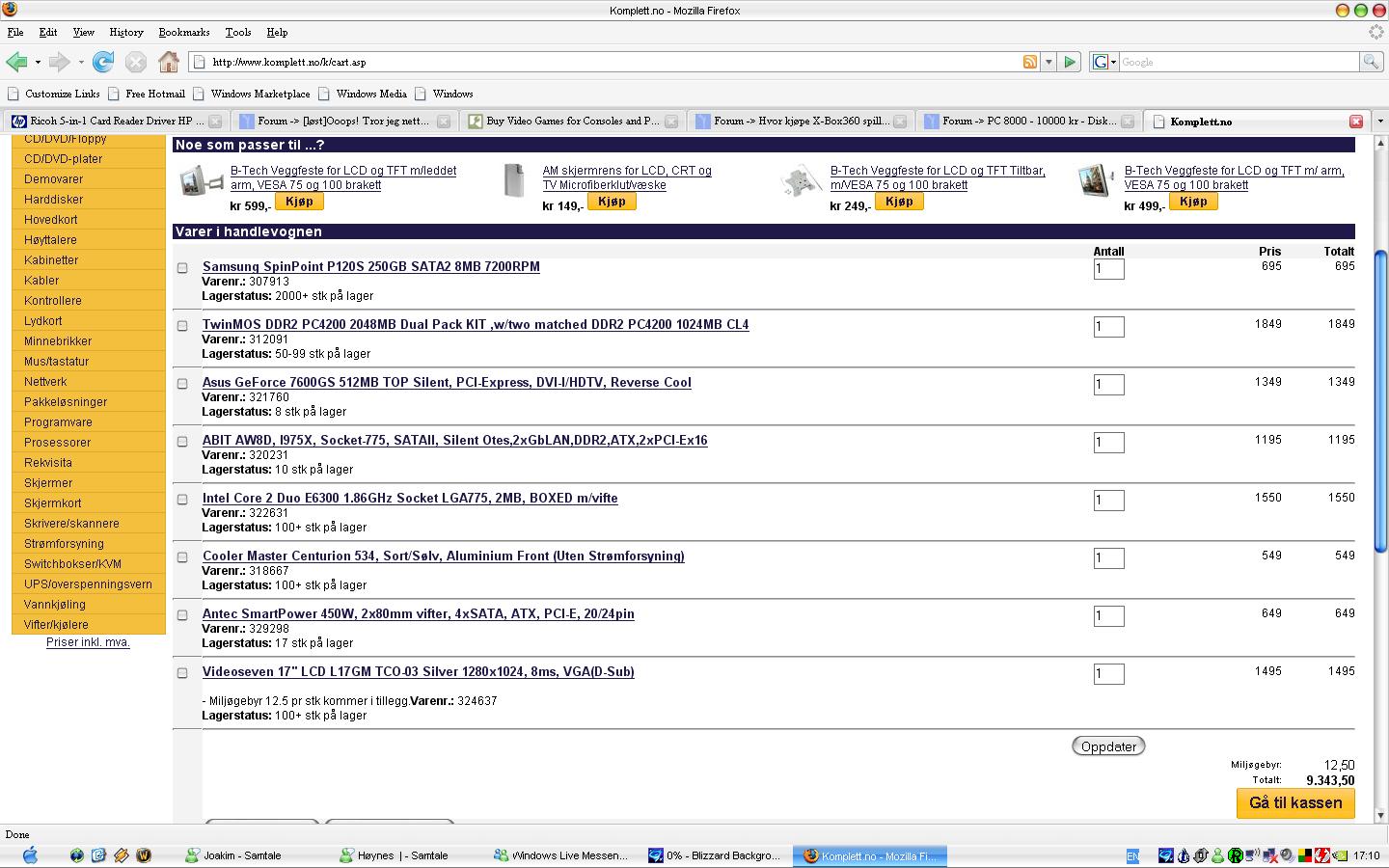Tick the Samsung SpinPoint P120S checkbox
1389x868 pixels.
[x=182, y=268]
